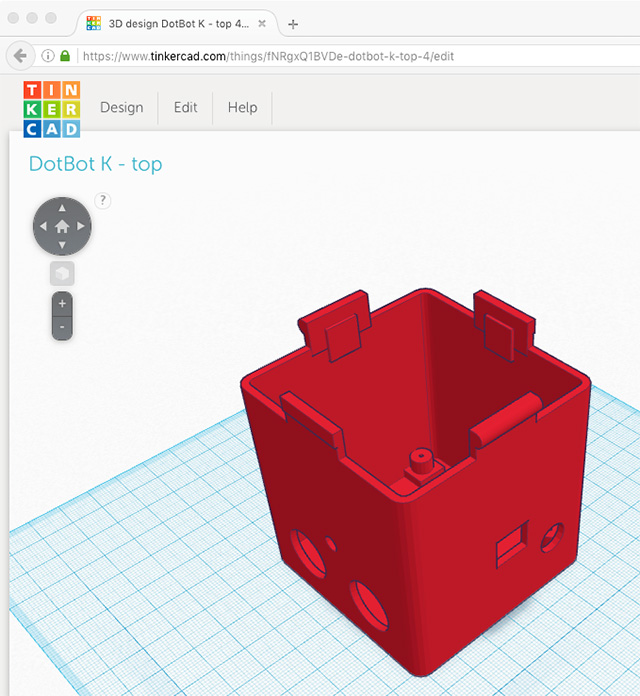This screenshot has height=696, width=640.
Task: Close the 3D design DotBot K tab
Action: (x=264, y=23)
